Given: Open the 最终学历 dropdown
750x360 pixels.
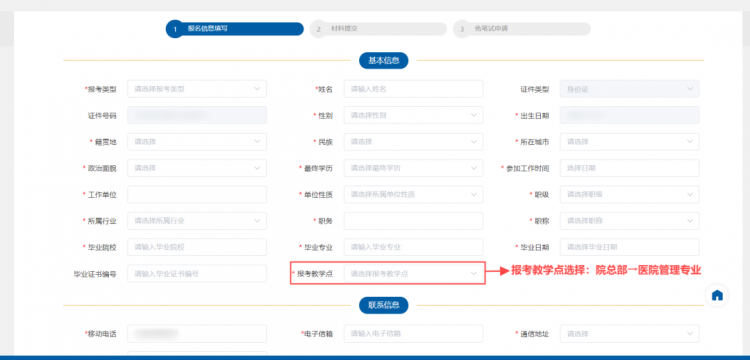Looking at the screenshot, I should [x=413, y=168].
